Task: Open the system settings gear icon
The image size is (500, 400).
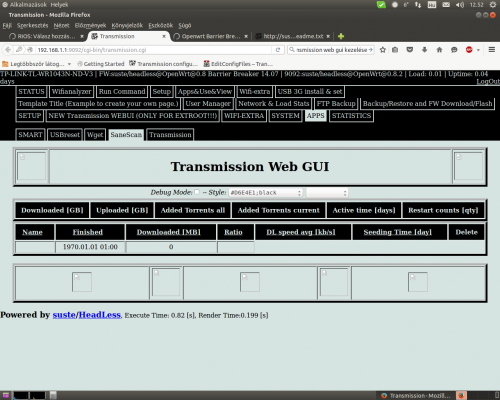Action: pos(493,5)
